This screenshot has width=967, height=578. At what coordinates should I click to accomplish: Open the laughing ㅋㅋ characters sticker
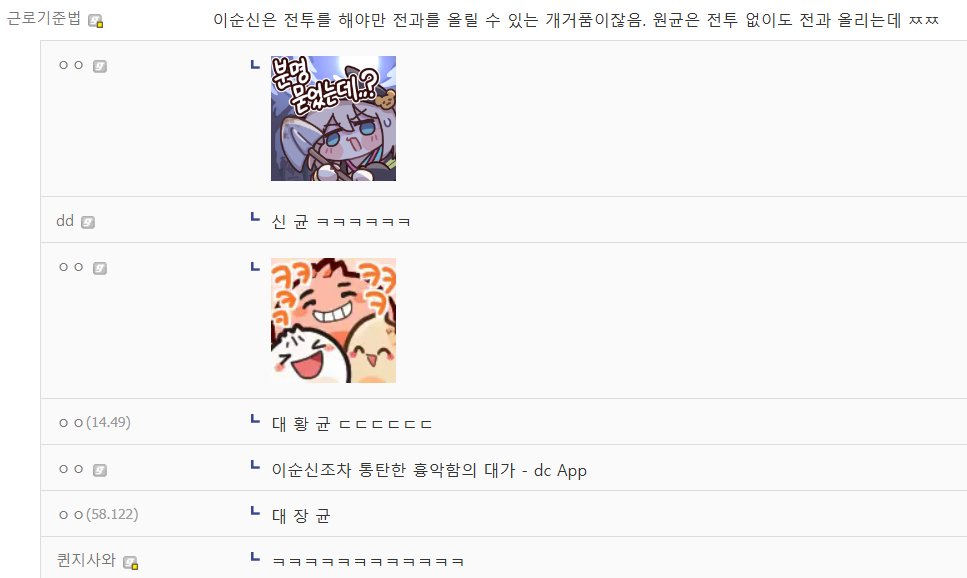pos(333,320)
